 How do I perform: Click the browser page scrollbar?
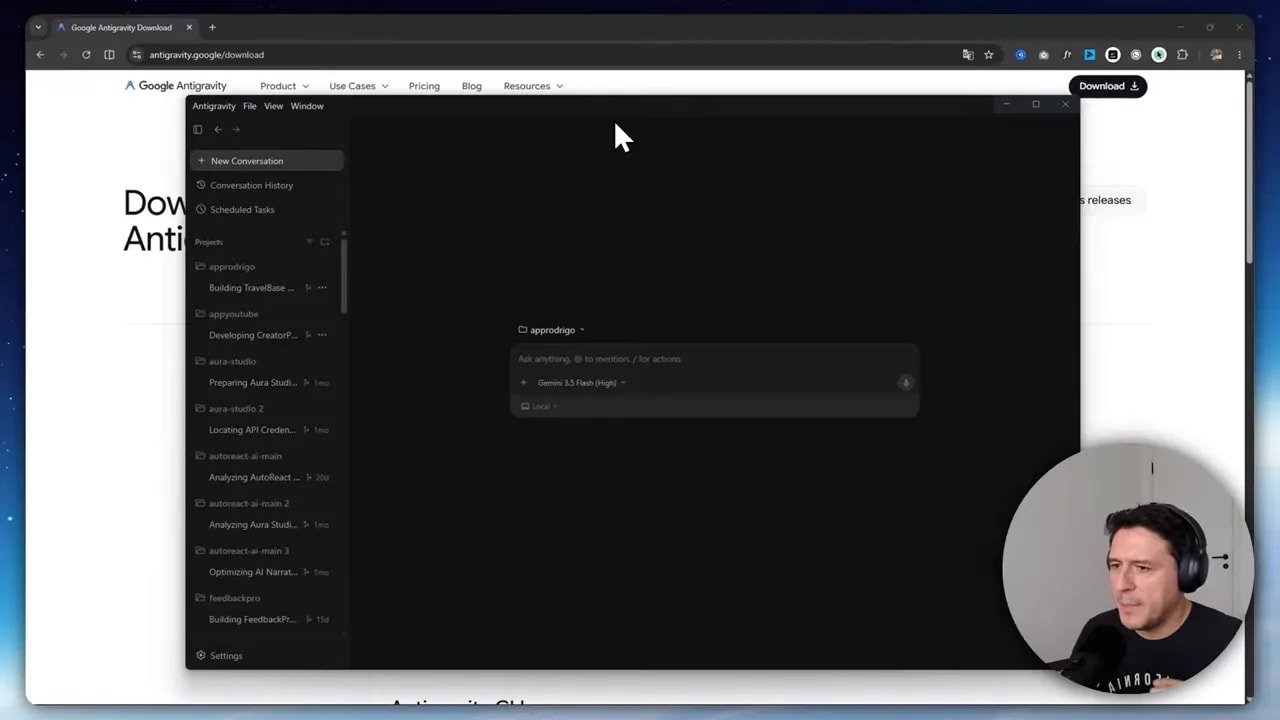point(1249,170)
